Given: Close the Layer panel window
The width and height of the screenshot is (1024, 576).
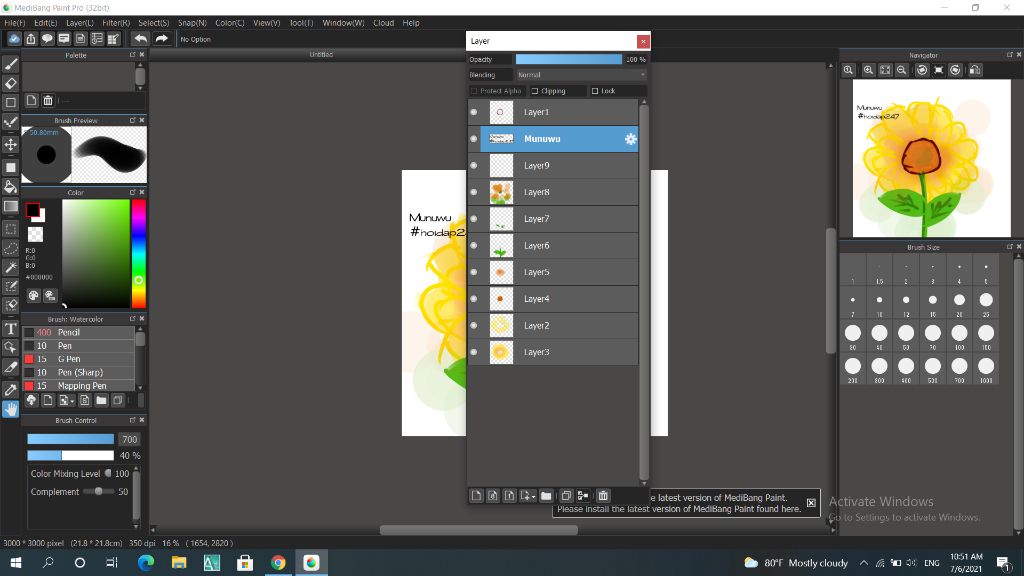Looking at the screenshot, I should tap(643, 41).
